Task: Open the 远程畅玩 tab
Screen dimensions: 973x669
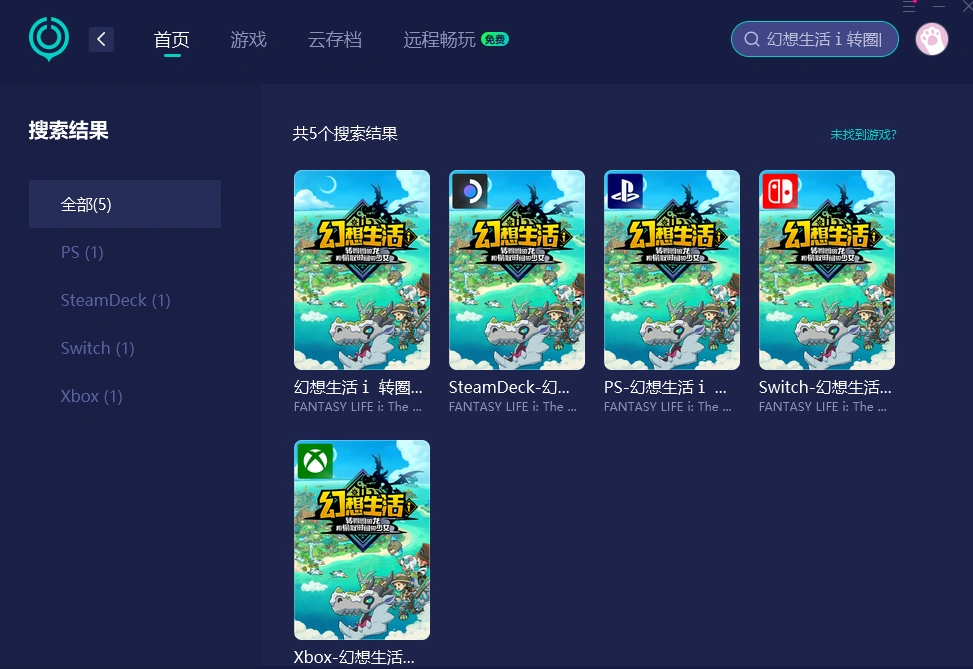Action: point(440,40)
